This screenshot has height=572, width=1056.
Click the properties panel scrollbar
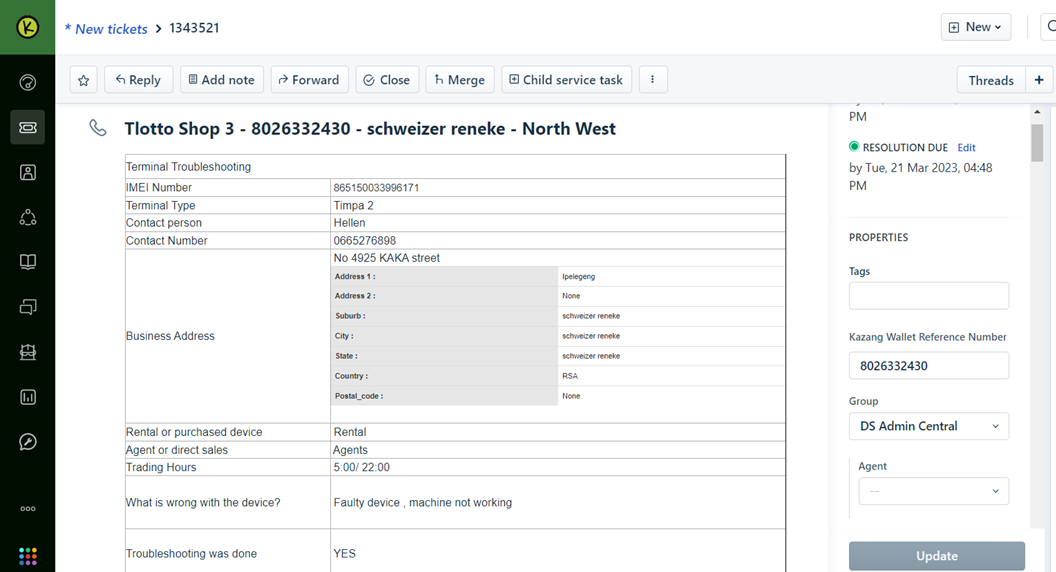click(x=1037, y=143)
